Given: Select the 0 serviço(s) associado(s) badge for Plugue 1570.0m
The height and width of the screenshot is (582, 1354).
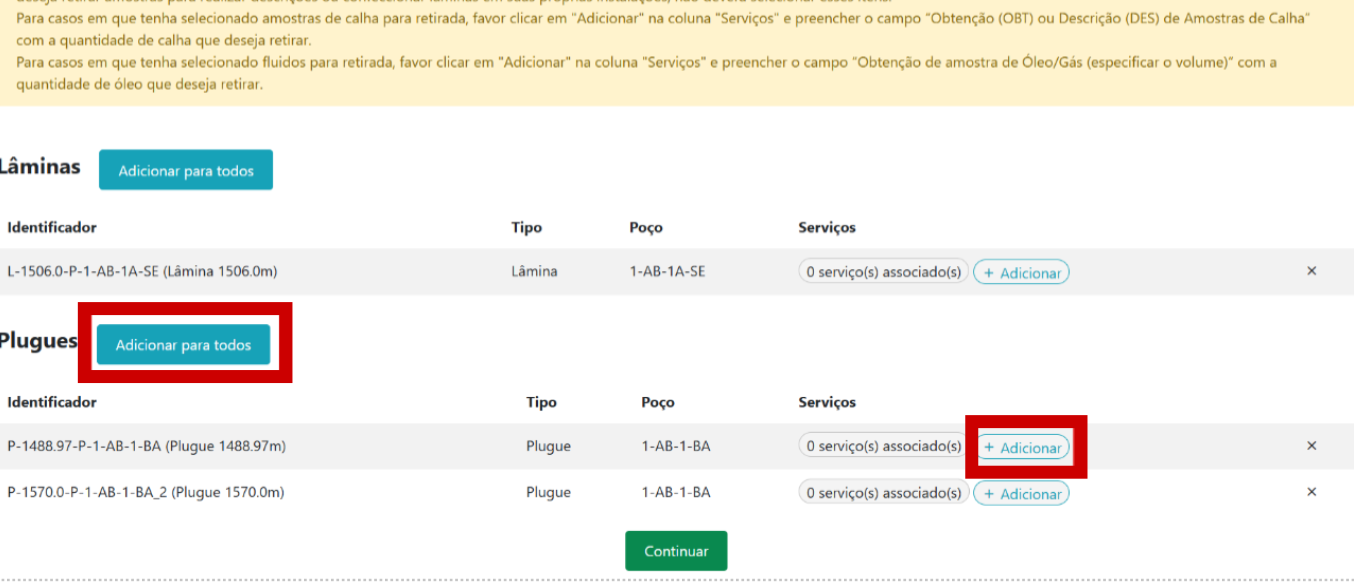Looking at the screenshot, I should (x=883, y=493).
